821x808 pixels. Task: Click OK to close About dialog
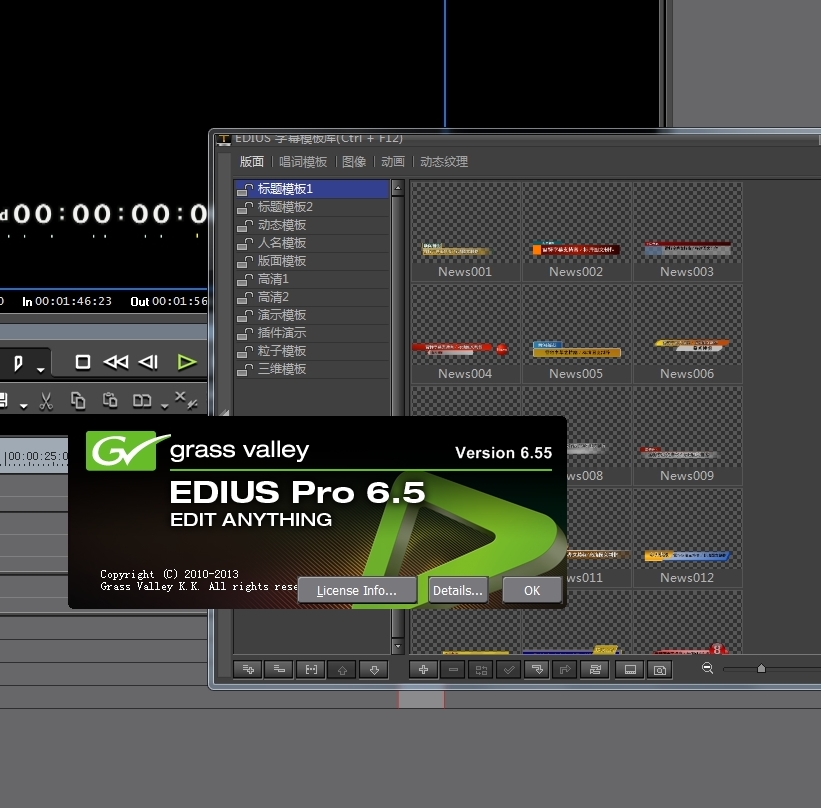(532, 590)
